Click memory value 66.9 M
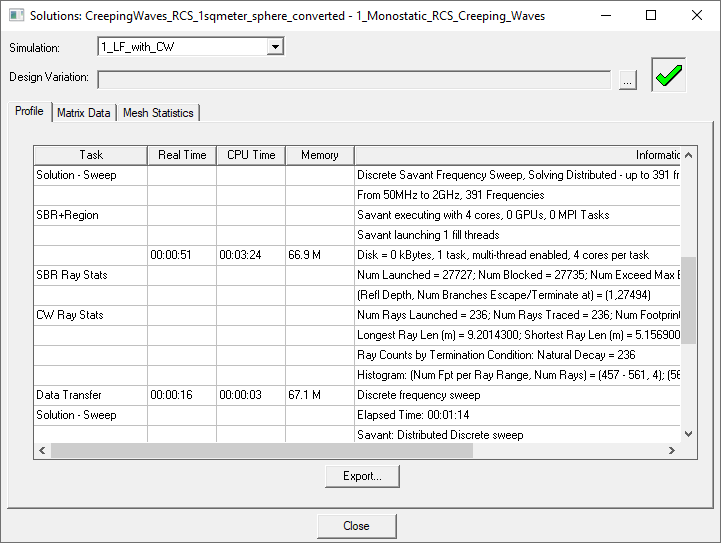The height and width of the screenshot is (543, 721). (x=320, y=255)
